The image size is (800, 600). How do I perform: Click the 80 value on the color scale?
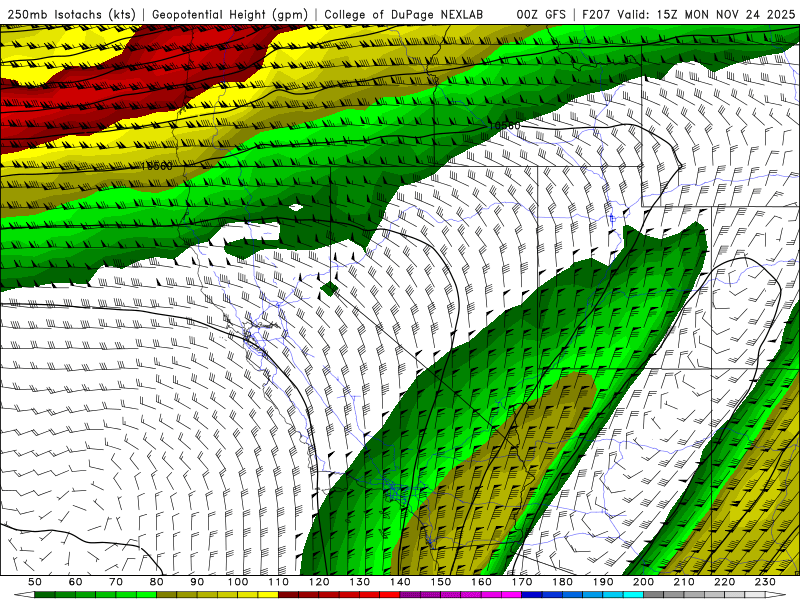157,582
